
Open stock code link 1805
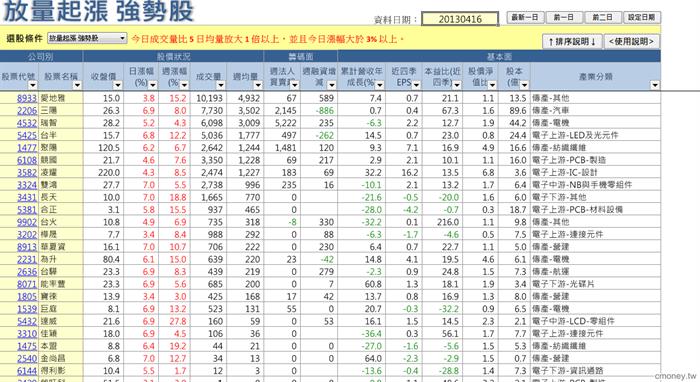[27, 296]
